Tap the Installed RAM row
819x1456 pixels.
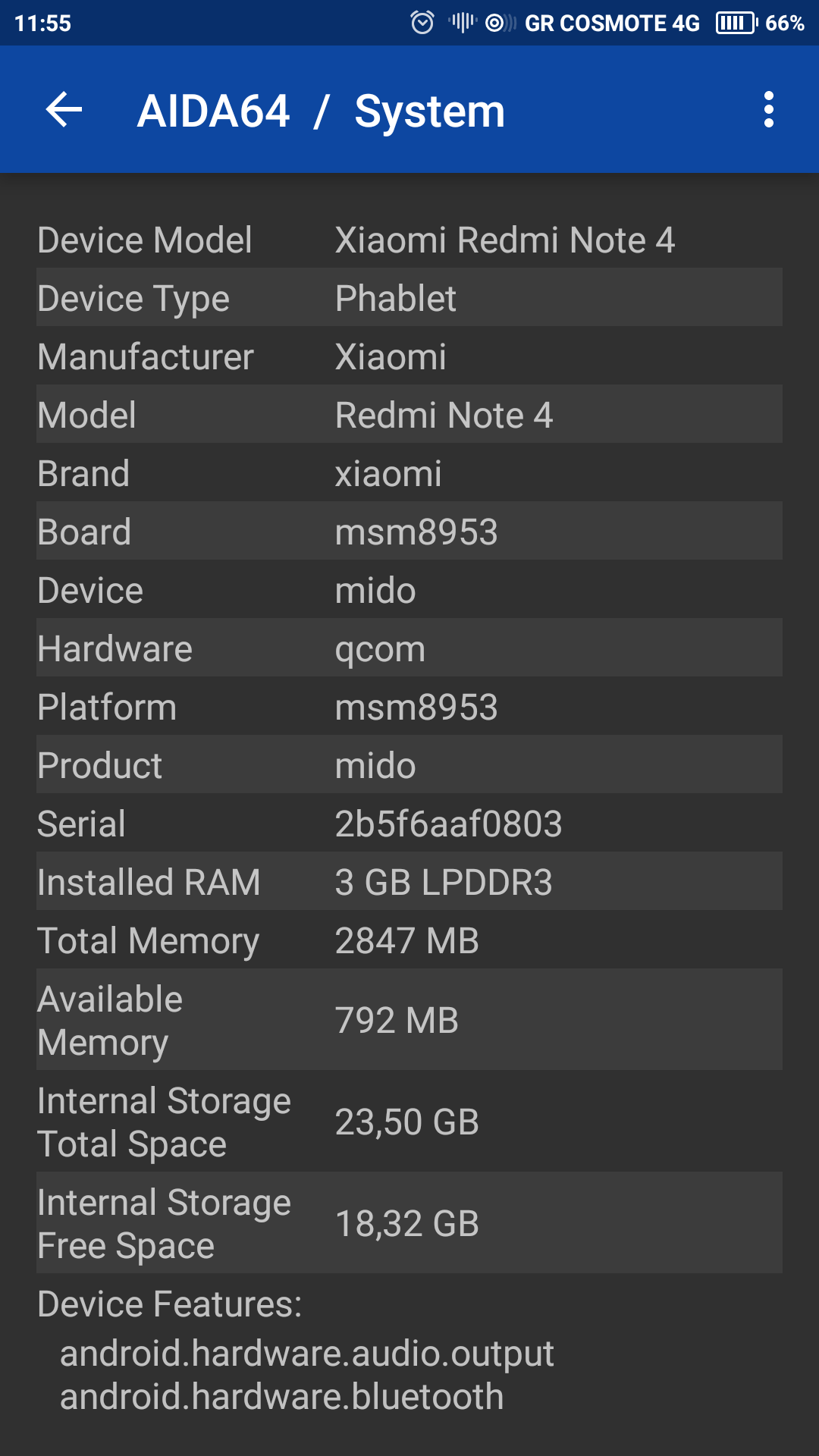[409, 882]
